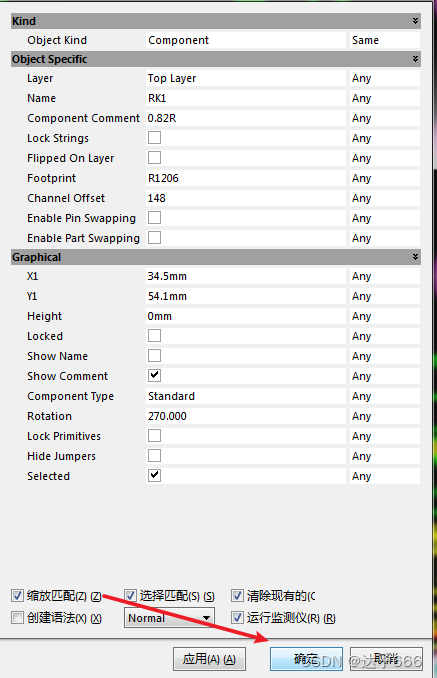Open the Any match for Channel Offset
The height and width of the screenshot is (678, 437).
click(x=385, y=198)
